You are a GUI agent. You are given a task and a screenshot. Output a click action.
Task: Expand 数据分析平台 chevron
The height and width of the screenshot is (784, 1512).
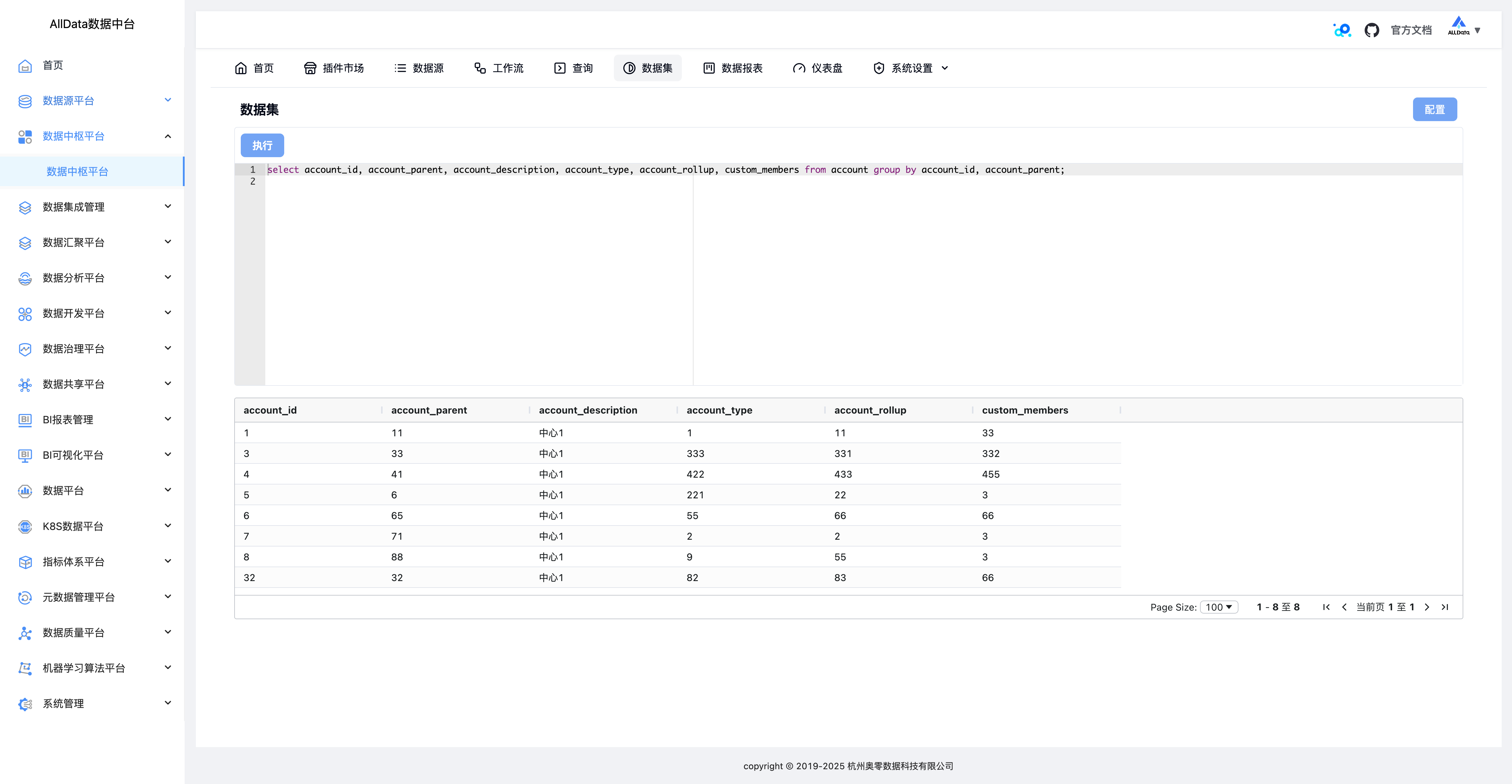coord(168,278)
